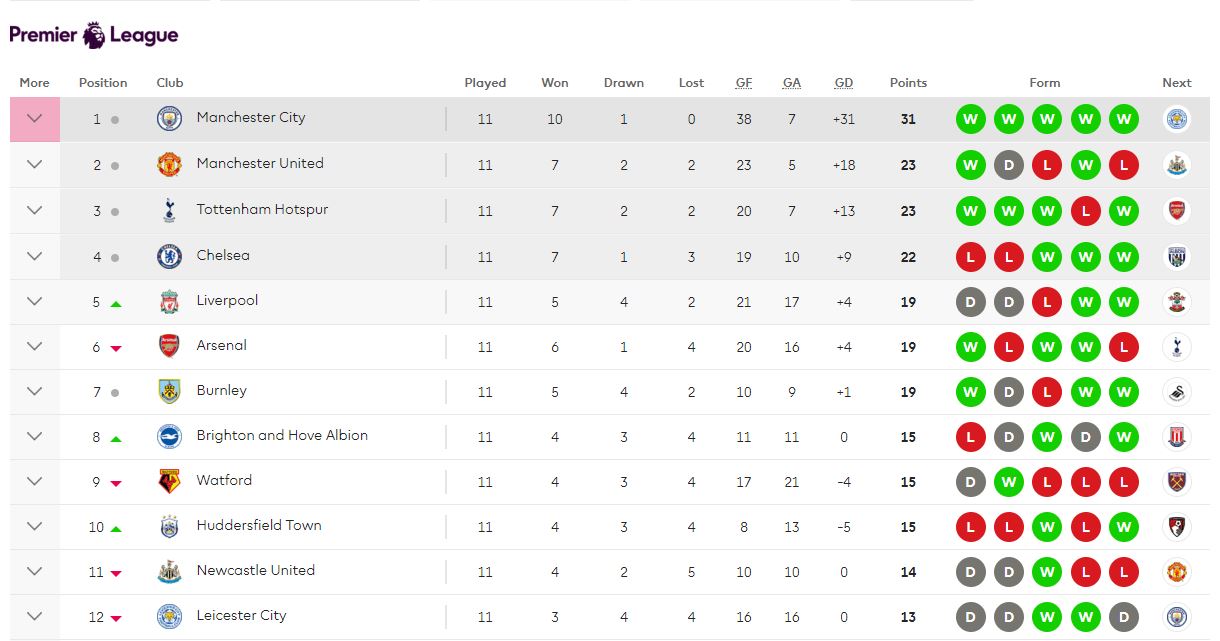Click the Manchester City club crest

pos(169,118)
